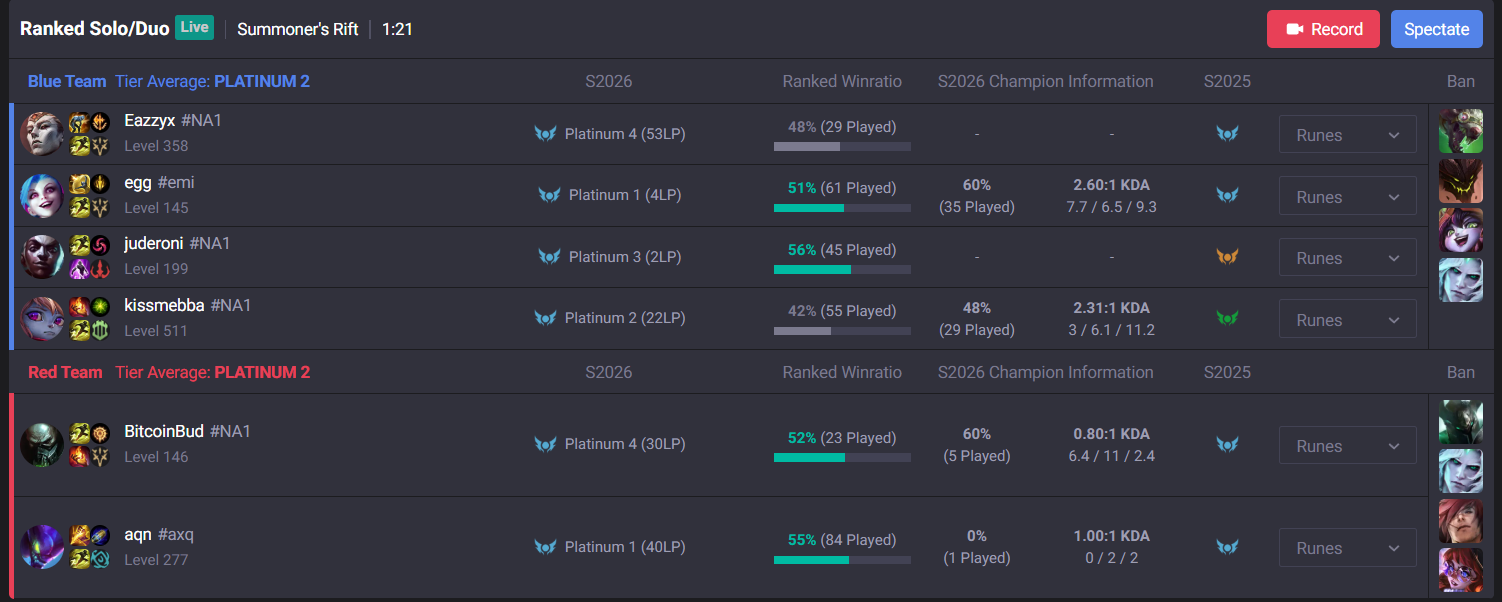Click aqn's champion portrait icon
This screenshot has height=602, width=1502.
(42, 547)
